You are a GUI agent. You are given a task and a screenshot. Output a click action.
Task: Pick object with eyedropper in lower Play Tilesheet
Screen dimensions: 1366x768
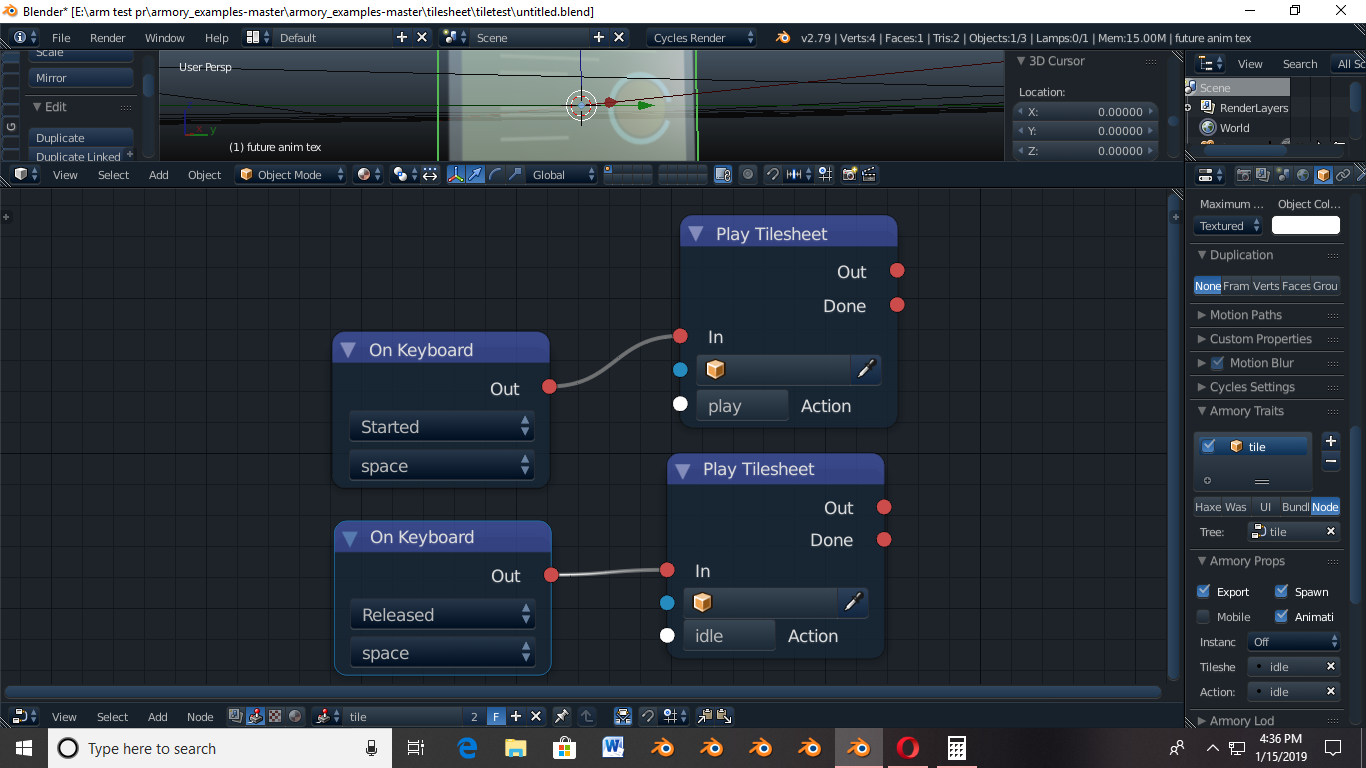(853, 602)
